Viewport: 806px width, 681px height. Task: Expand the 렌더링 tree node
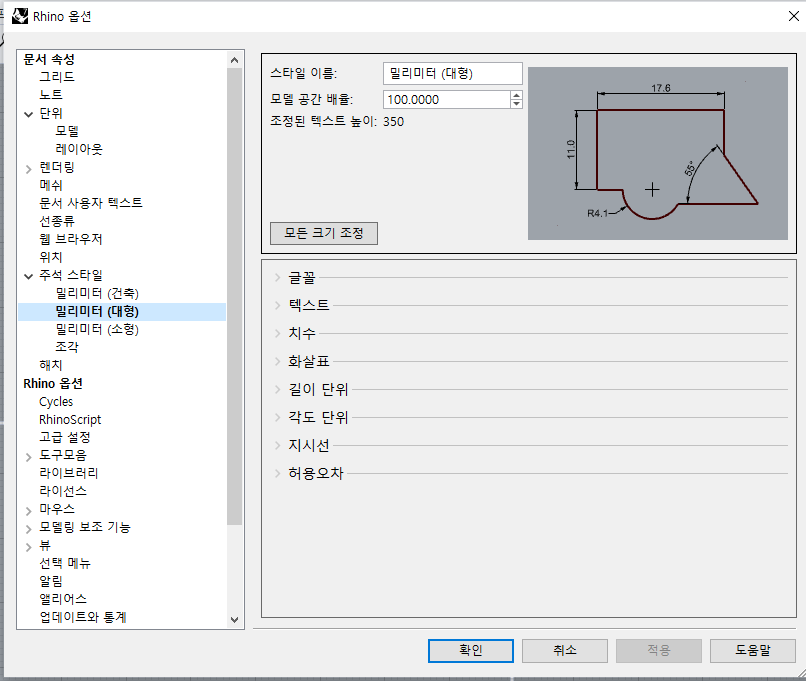[29, 169]
